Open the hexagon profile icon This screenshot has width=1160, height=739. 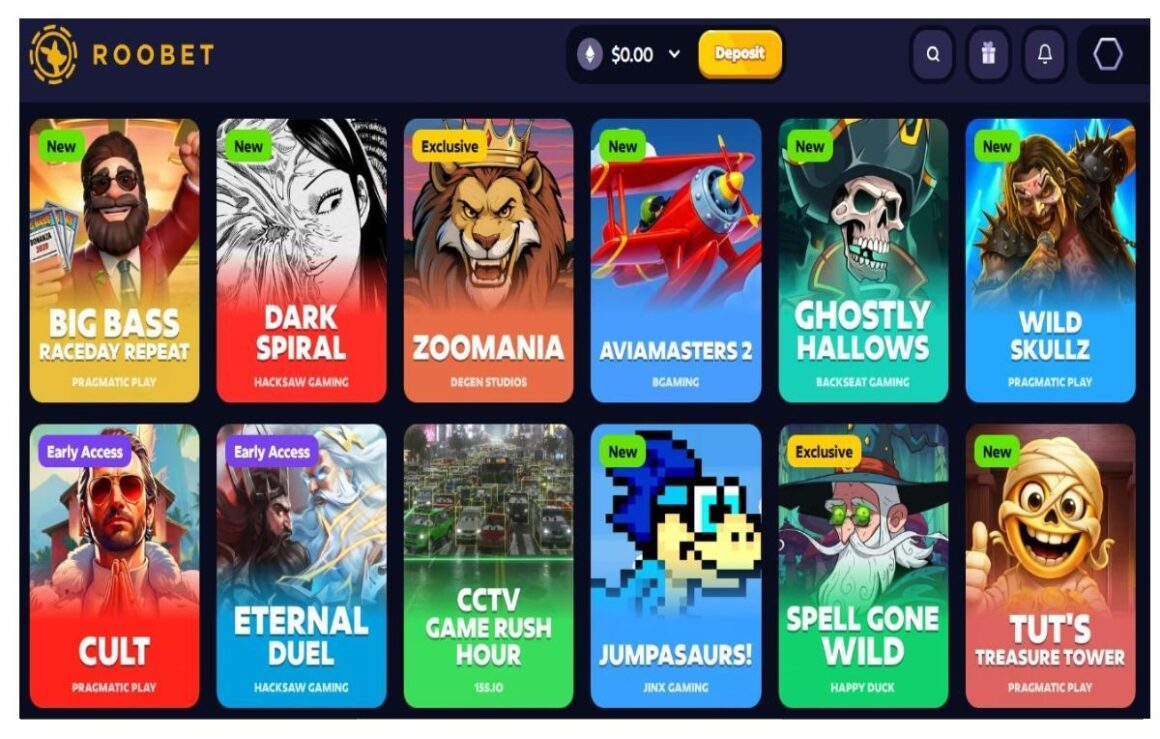(1107, 54)
